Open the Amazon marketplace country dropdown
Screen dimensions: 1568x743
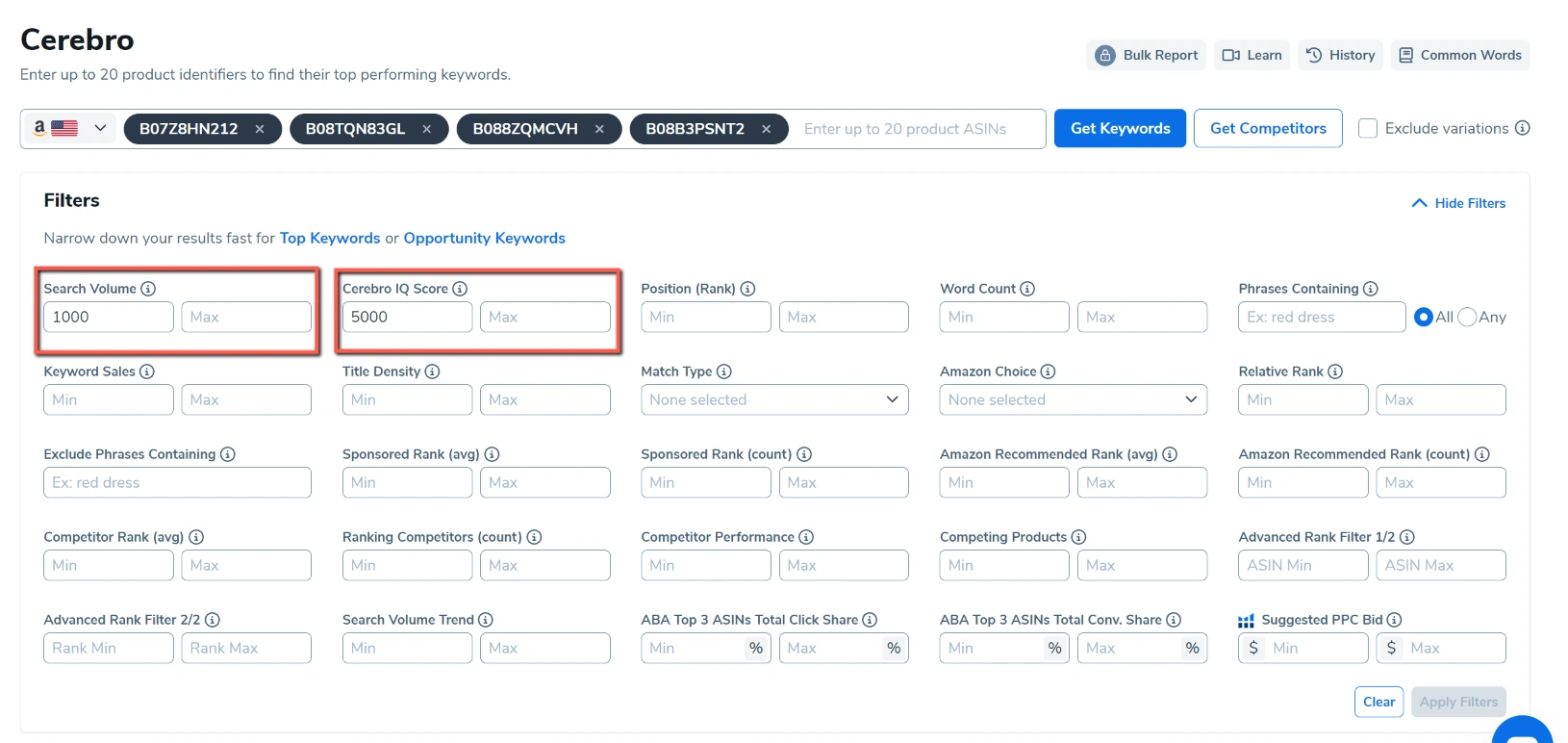(68, 128)
